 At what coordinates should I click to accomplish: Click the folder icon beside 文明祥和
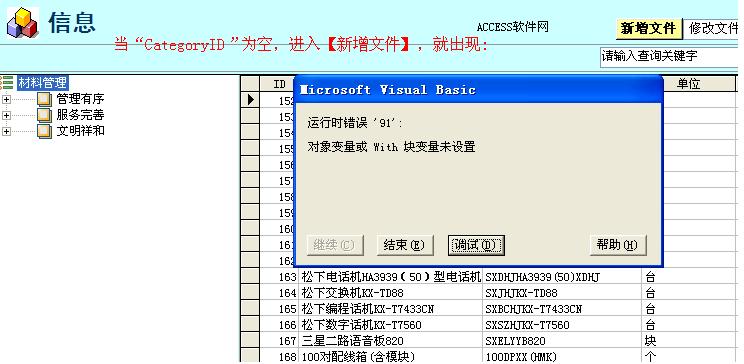coord(44,131)
